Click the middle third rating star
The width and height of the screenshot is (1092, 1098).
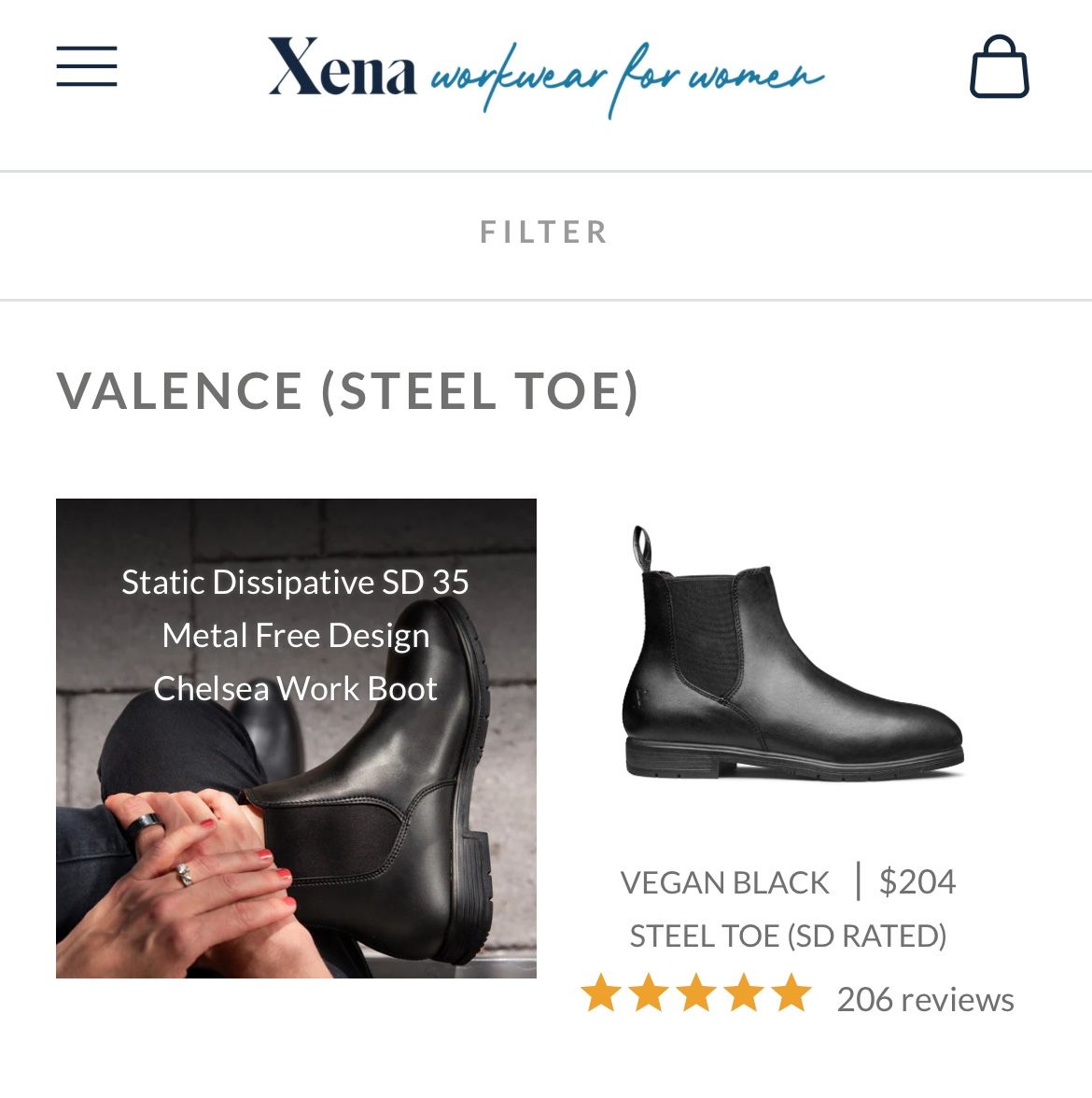point(696,993)
